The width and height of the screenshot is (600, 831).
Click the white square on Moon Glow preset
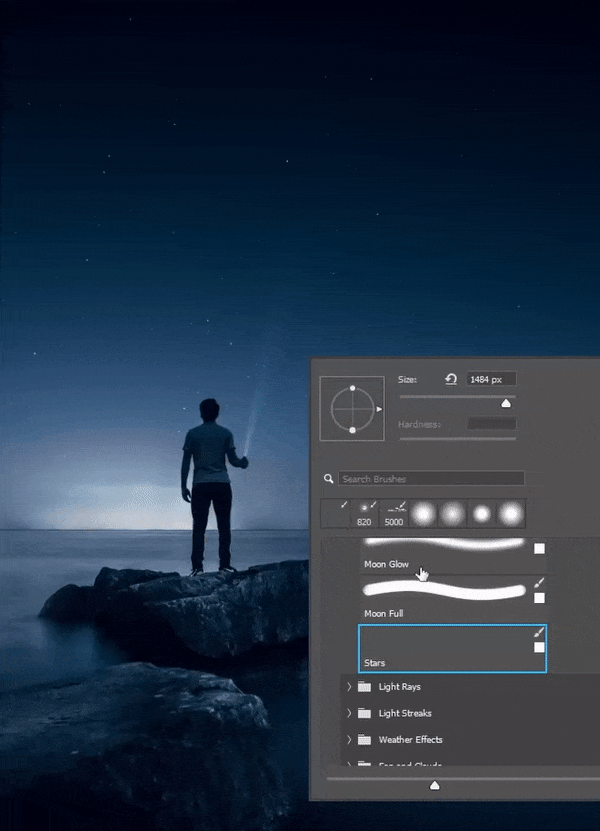click(x=539, y=548)
